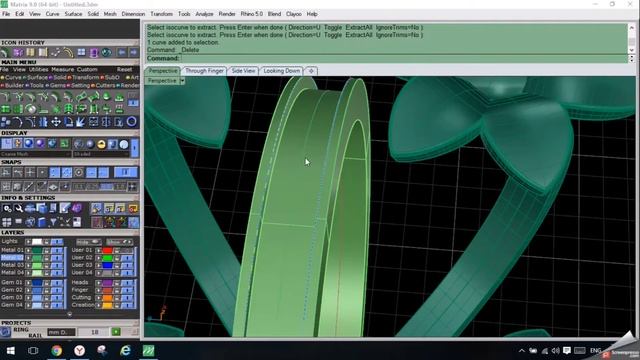Click the four-viewport layout icon in Info & Settings
The height and width of the screenshot is (360, 640).
pyautogui.click(x=7, y=222)
